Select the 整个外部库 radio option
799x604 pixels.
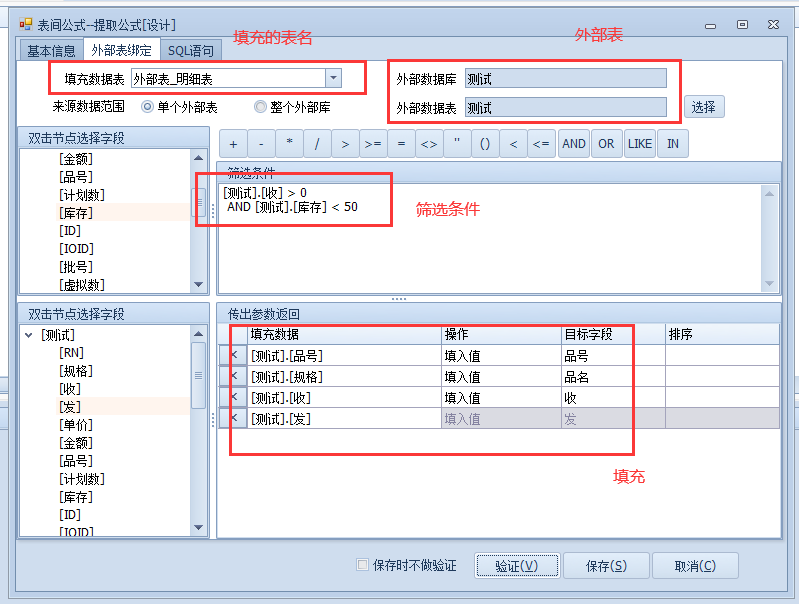click(x=261, y=107)
